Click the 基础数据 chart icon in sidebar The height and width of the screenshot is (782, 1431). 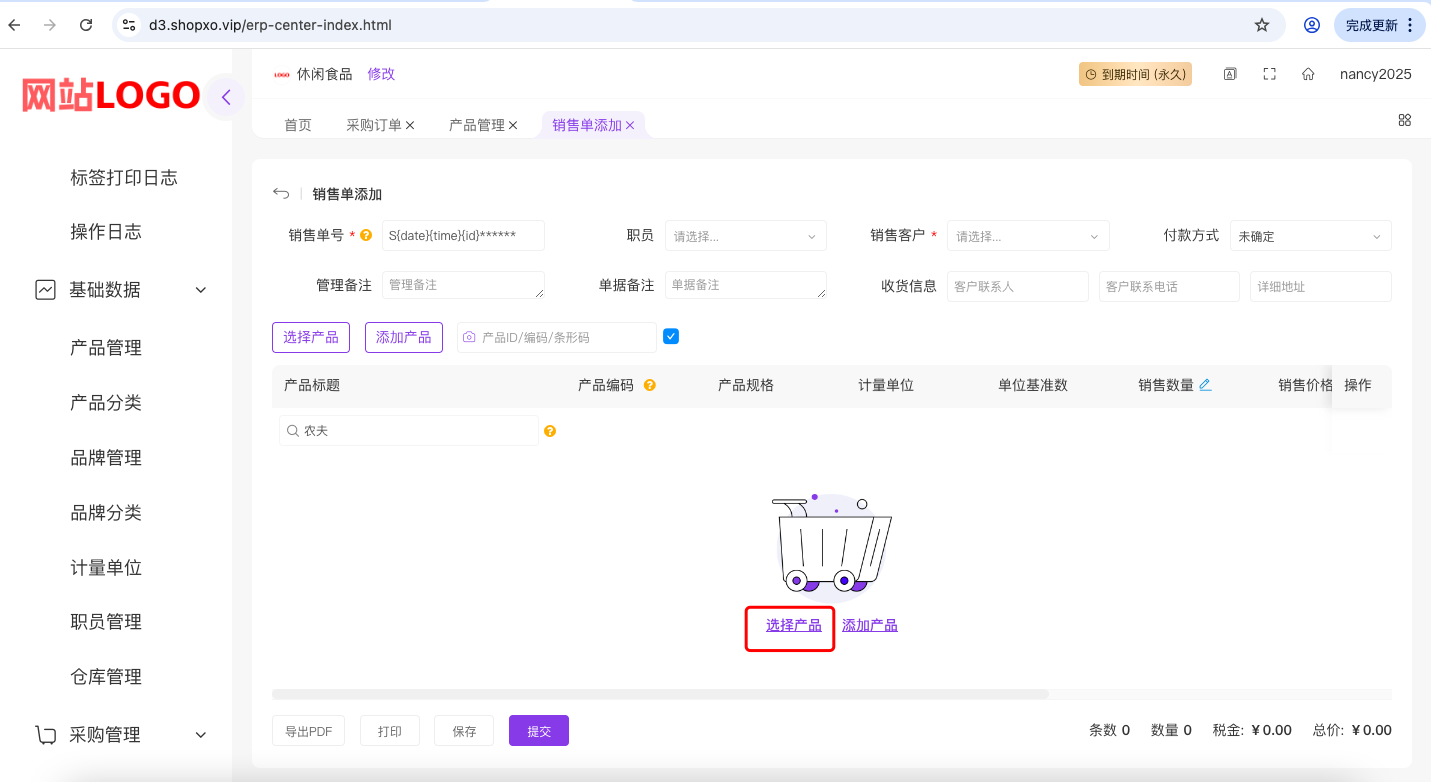tap(45, 290)
